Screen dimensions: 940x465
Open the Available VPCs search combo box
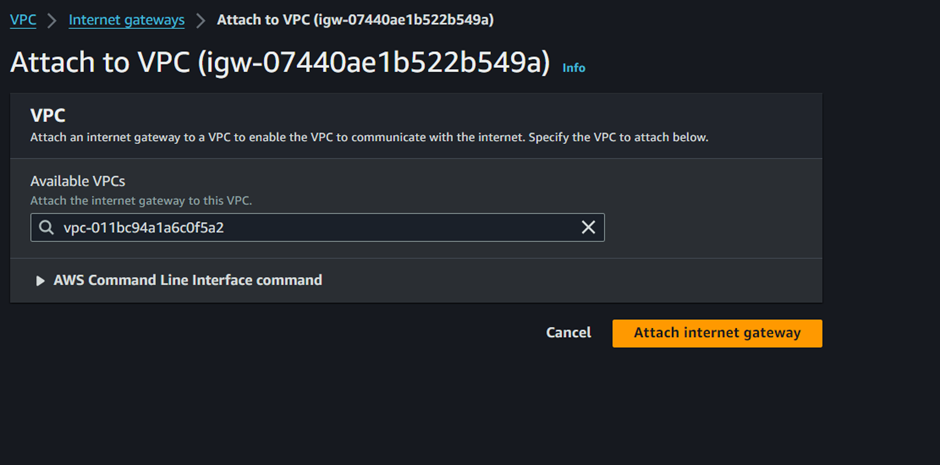[317, 228]
